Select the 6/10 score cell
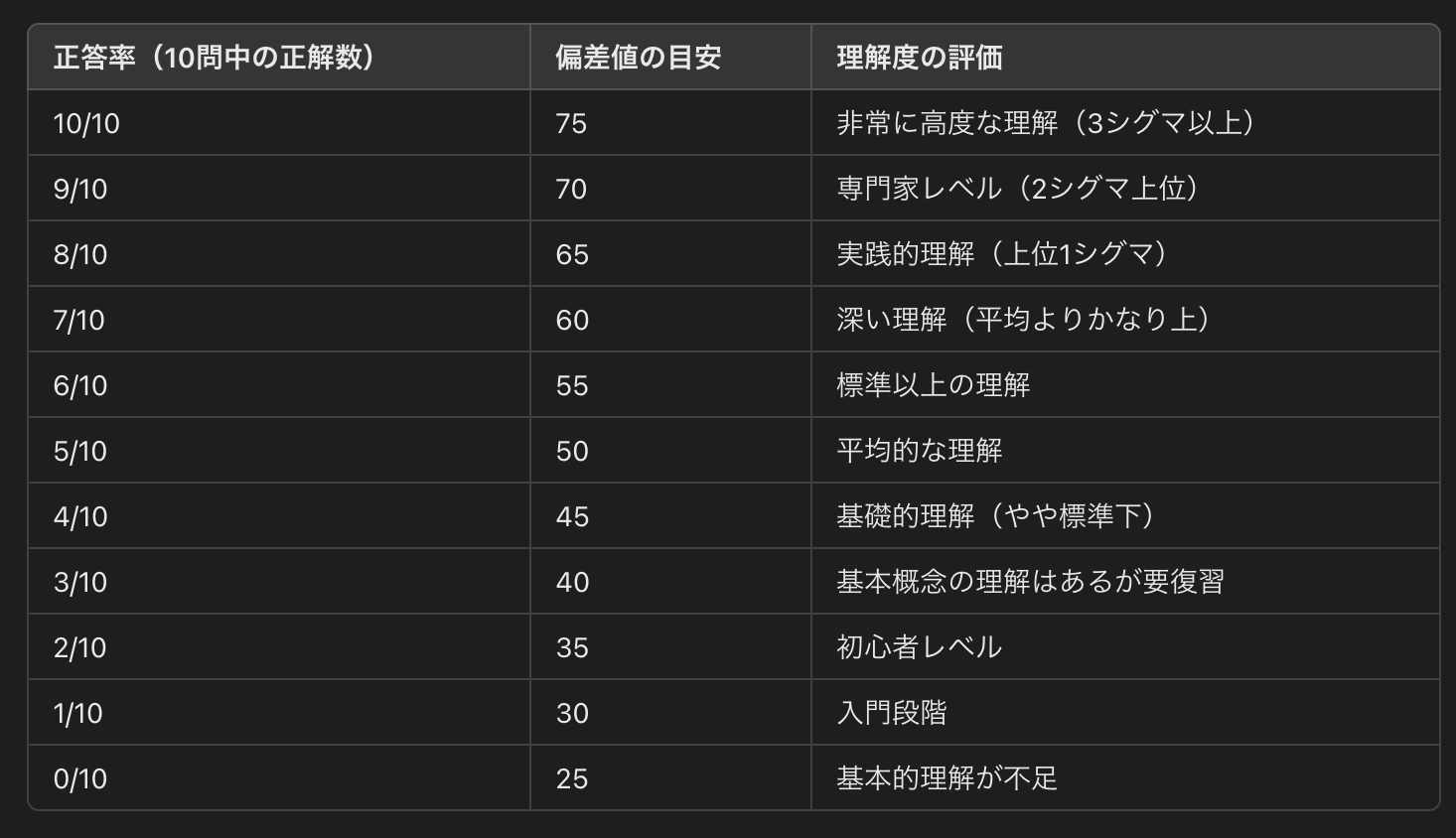Screen dimensions: 1456x838 [x=80, y=385]
